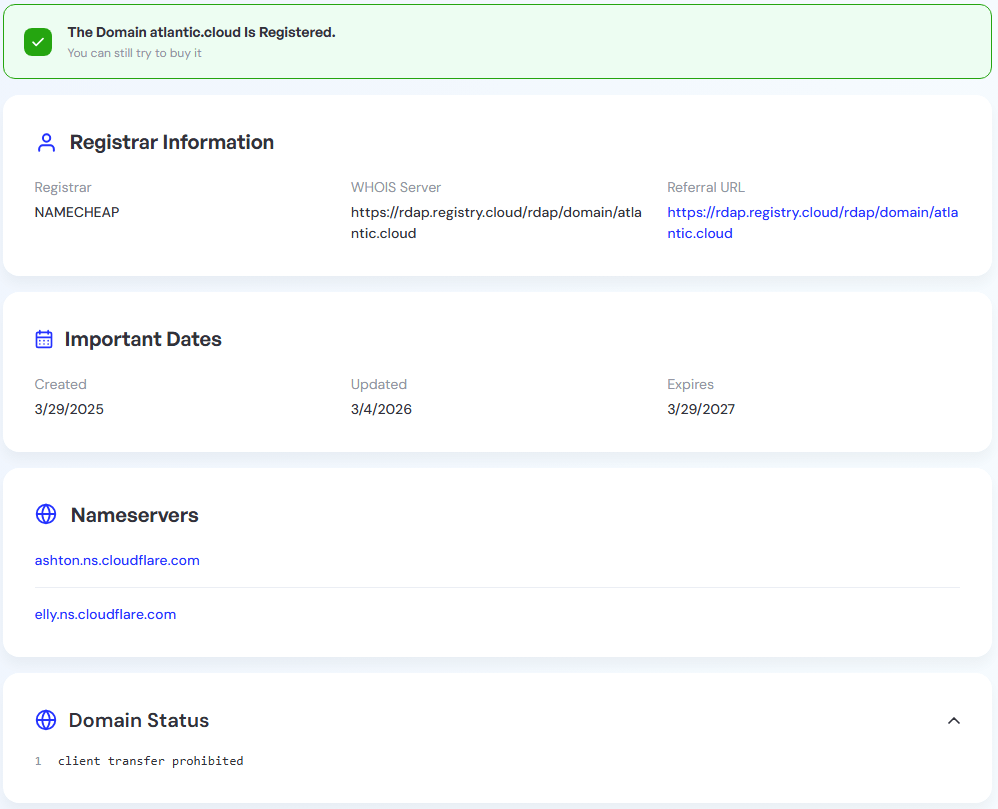Viewport: 998px width, 809px height.
Task: Click the Important Dates heading
Action: 143,339
